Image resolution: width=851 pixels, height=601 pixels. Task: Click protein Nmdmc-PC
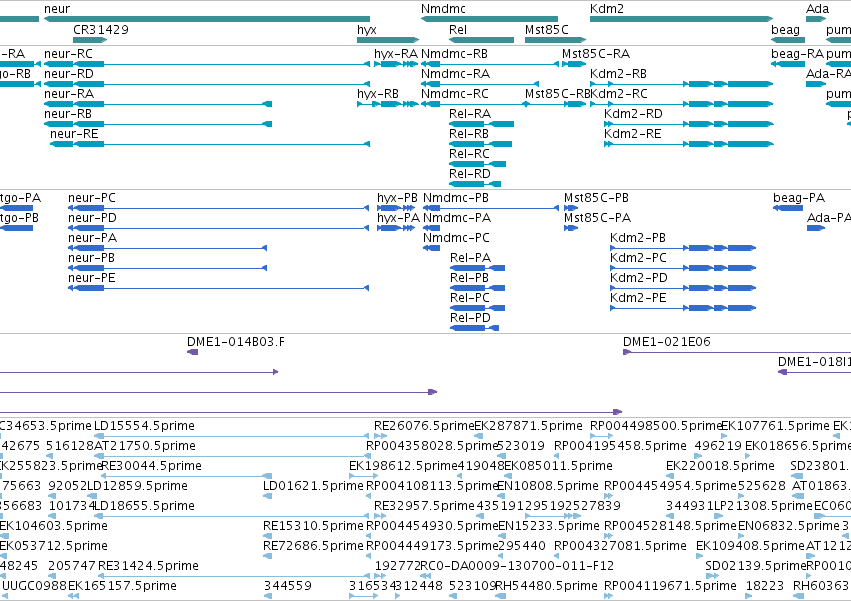coord(456,238)
